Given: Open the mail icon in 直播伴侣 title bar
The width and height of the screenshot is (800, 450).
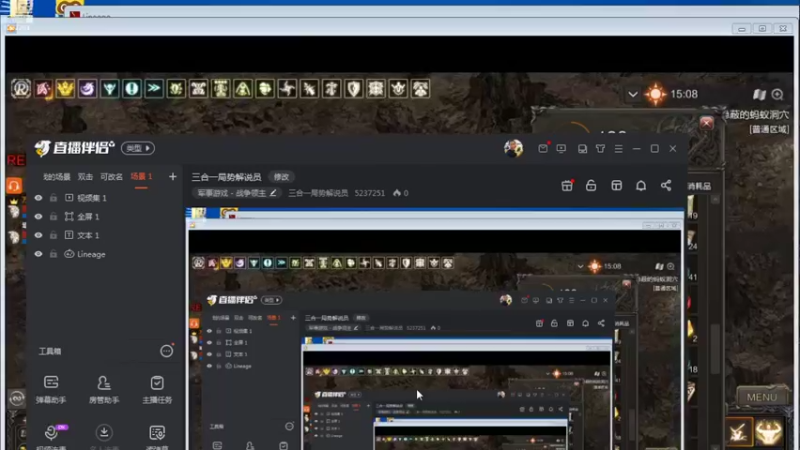Looking at the screenshot, I should click(x=543, y=148).
